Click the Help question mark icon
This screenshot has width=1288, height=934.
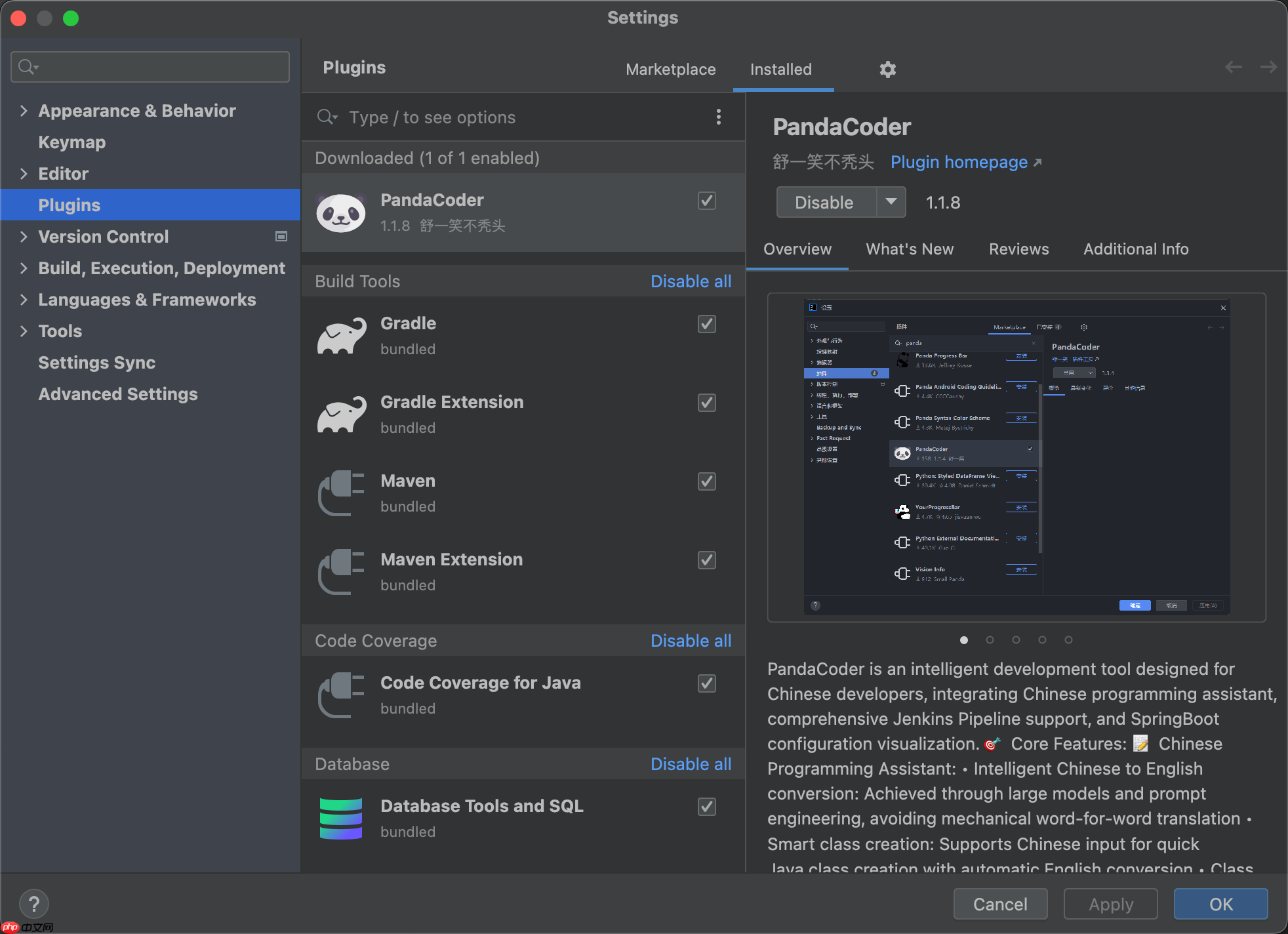pyautogui.click(x=34, y=903)
